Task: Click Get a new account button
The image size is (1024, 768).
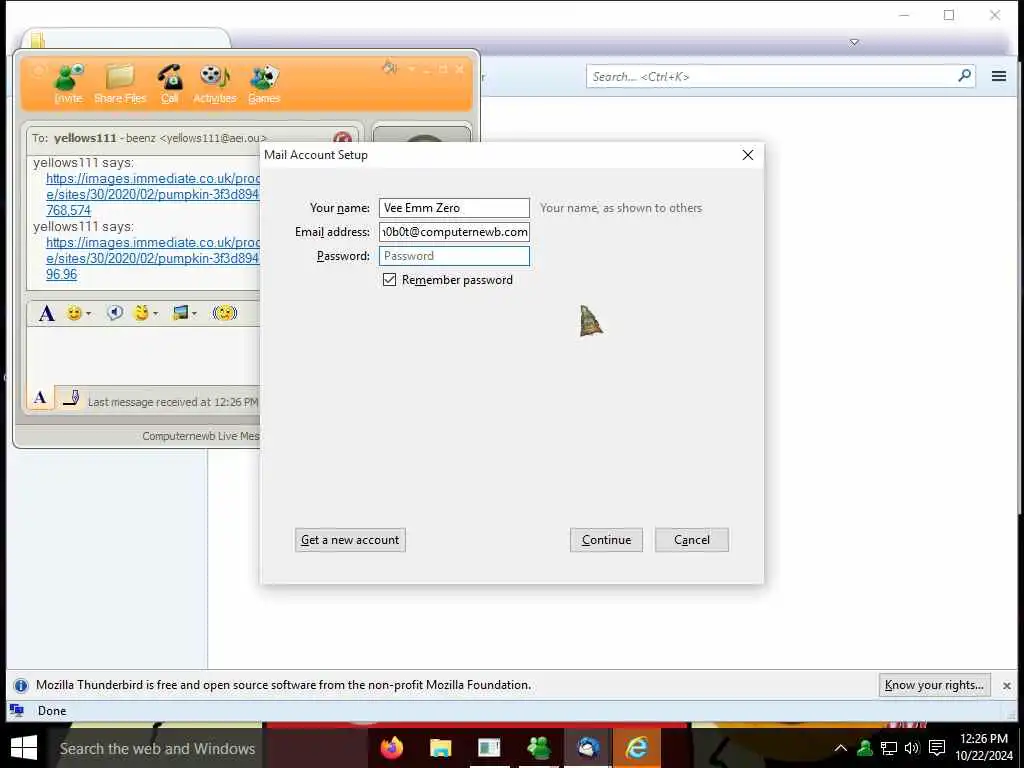Action: pos(350,540)
